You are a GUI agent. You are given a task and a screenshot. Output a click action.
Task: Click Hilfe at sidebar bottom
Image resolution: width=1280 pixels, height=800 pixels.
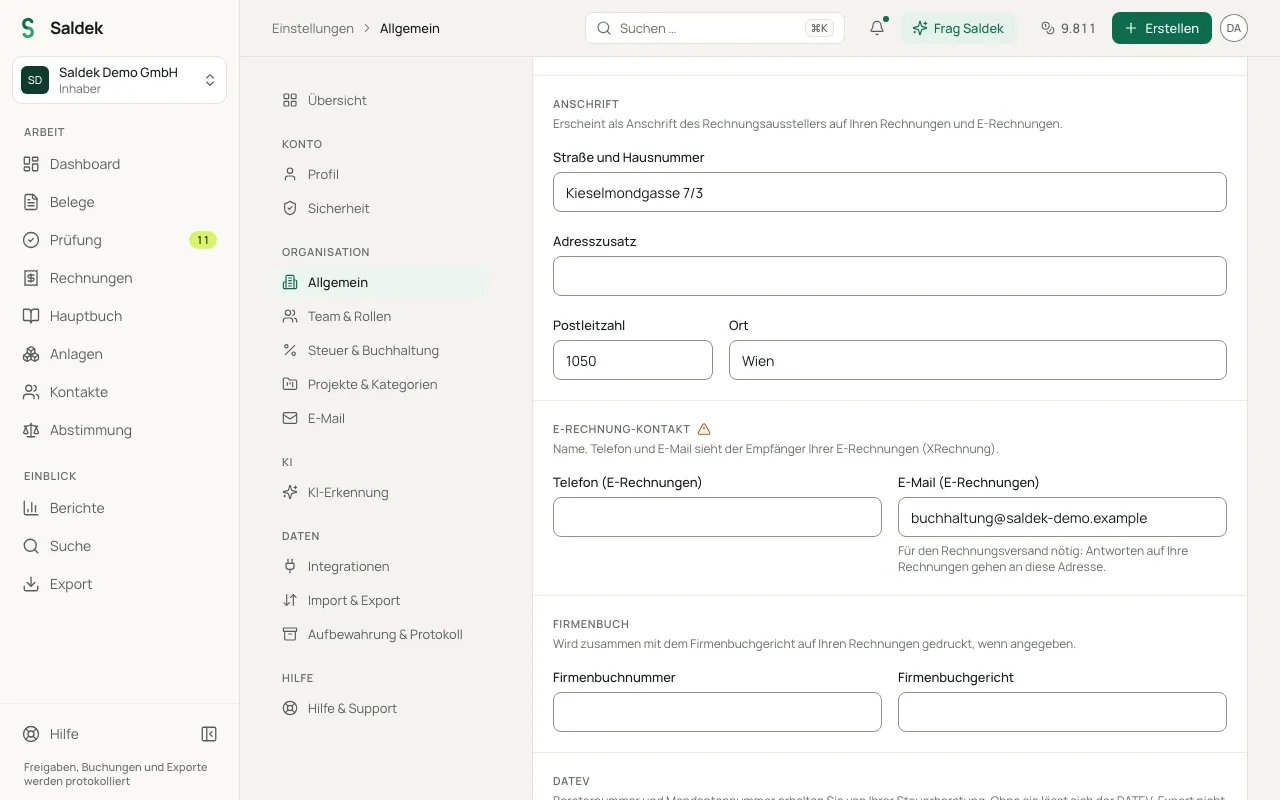pos(51,734)
